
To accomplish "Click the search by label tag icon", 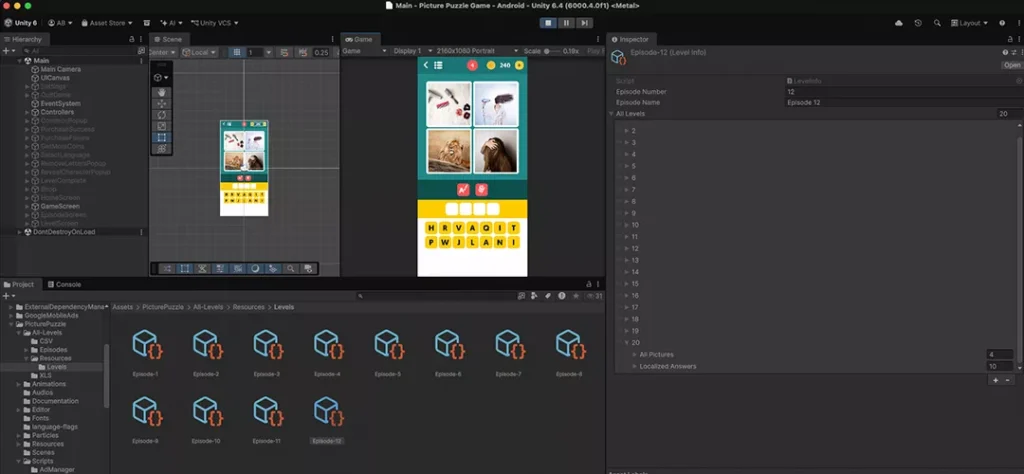I will click(547, 296).
